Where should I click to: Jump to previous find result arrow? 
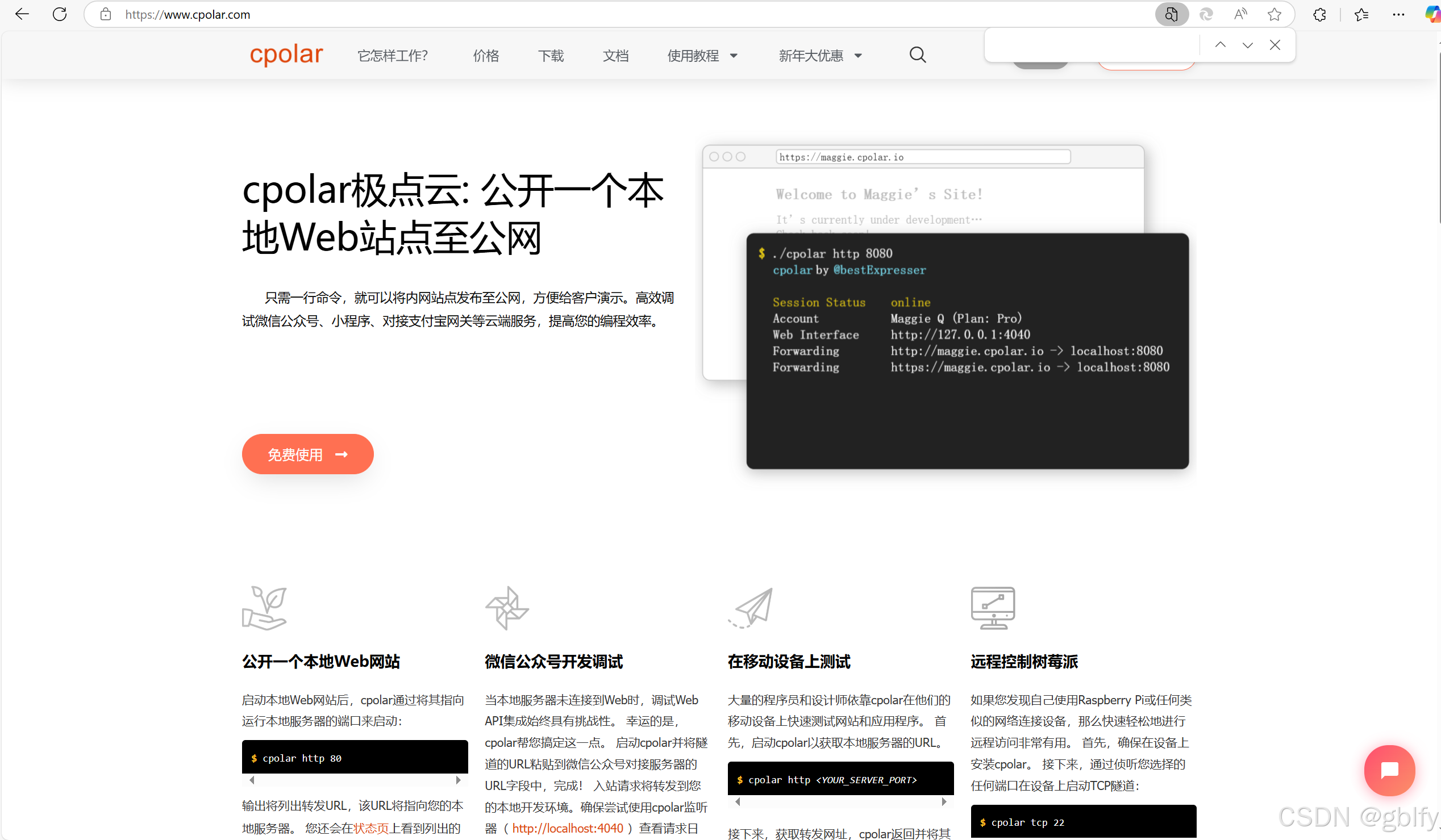[x=1221, y=45]
